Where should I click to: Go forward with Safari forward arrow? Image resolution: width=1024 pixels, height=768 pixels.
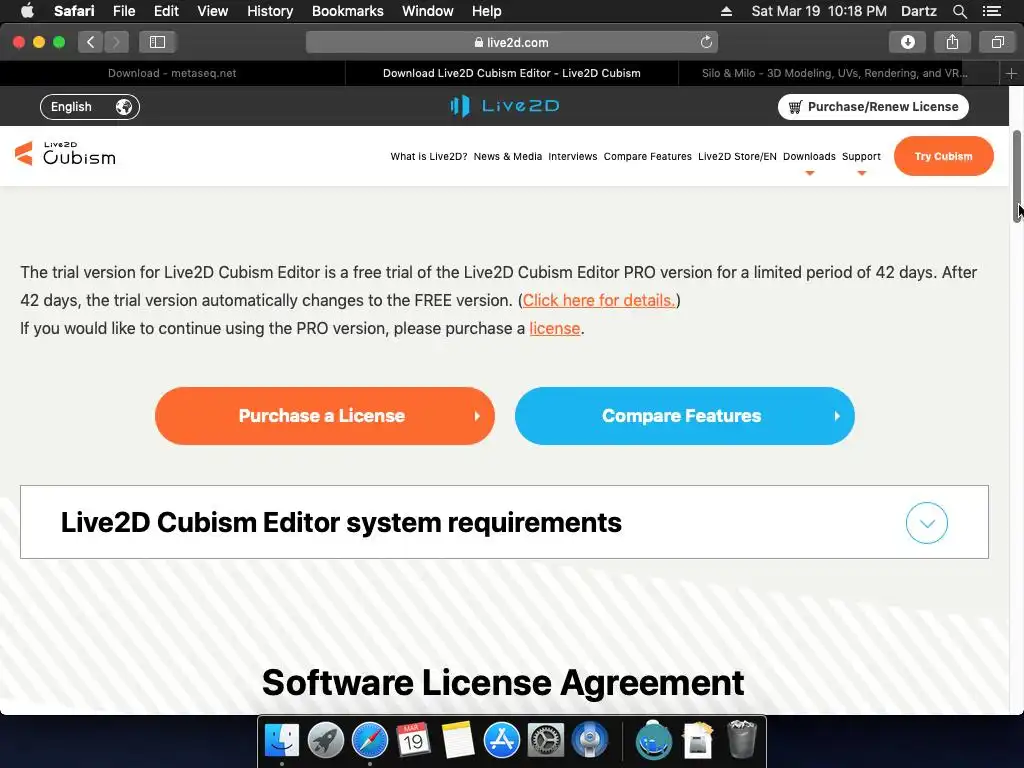pyautogui.click(x=116, y=42)
